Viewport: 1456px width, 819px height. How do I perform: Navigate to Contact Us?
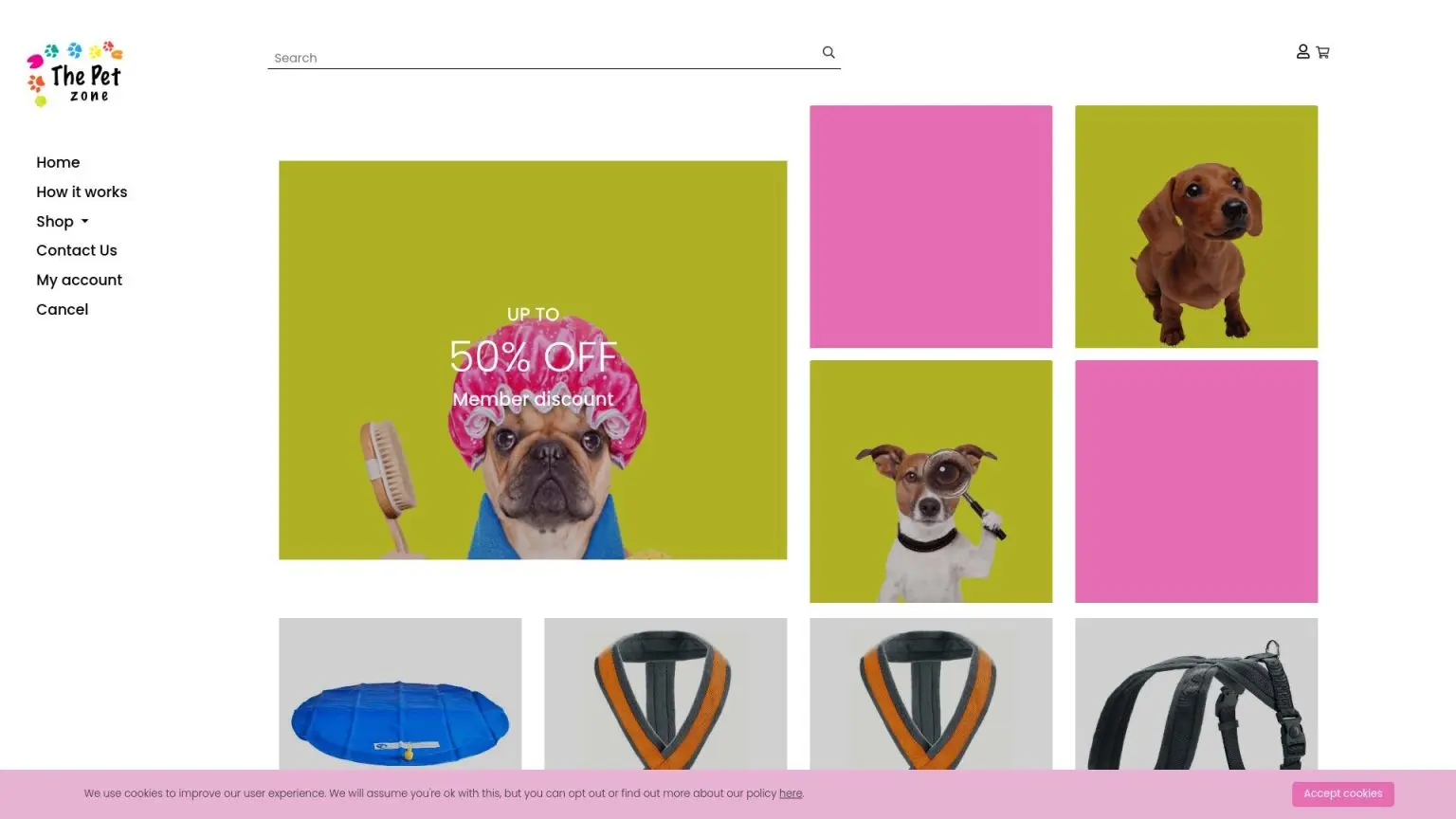[x=77, y=251]
